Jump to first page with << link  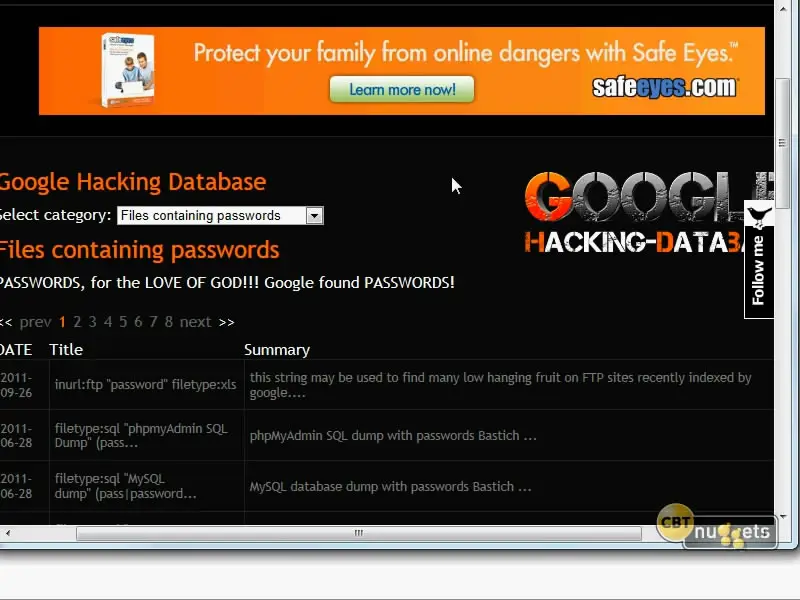click(6, 322)
